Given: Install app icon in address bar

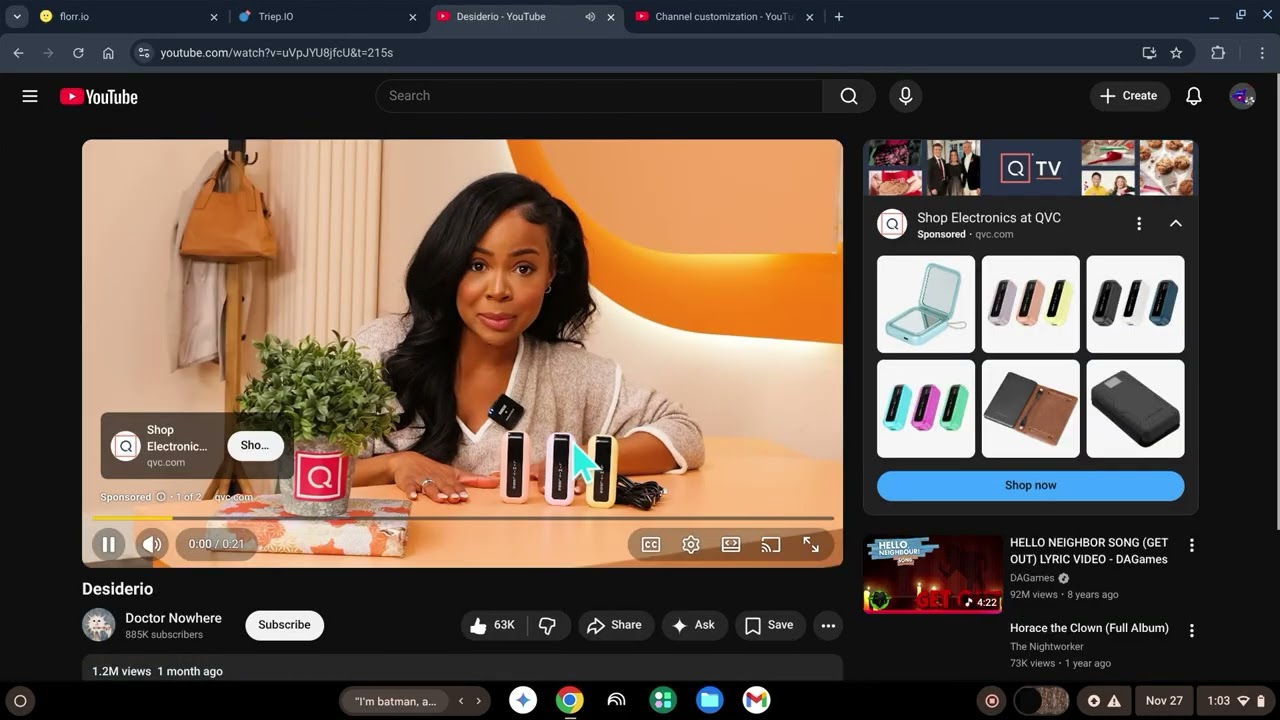Looking at the screenshot, I should click(1149, 53).
